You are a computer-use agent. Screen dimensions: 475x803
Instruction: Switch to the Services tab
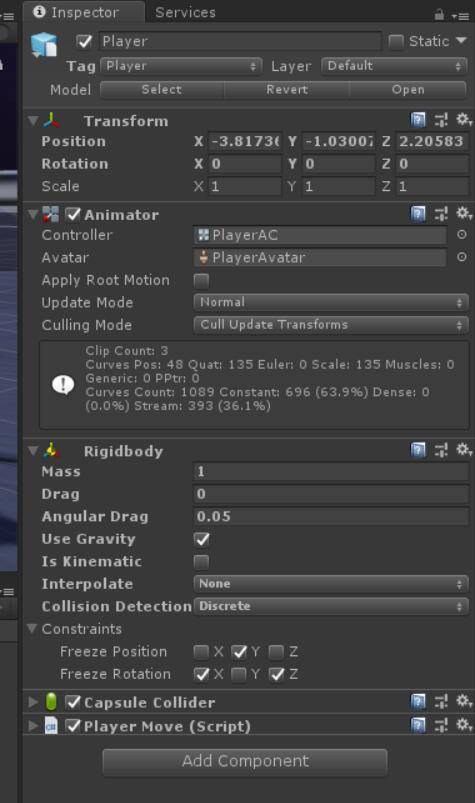tap(185, 12)
